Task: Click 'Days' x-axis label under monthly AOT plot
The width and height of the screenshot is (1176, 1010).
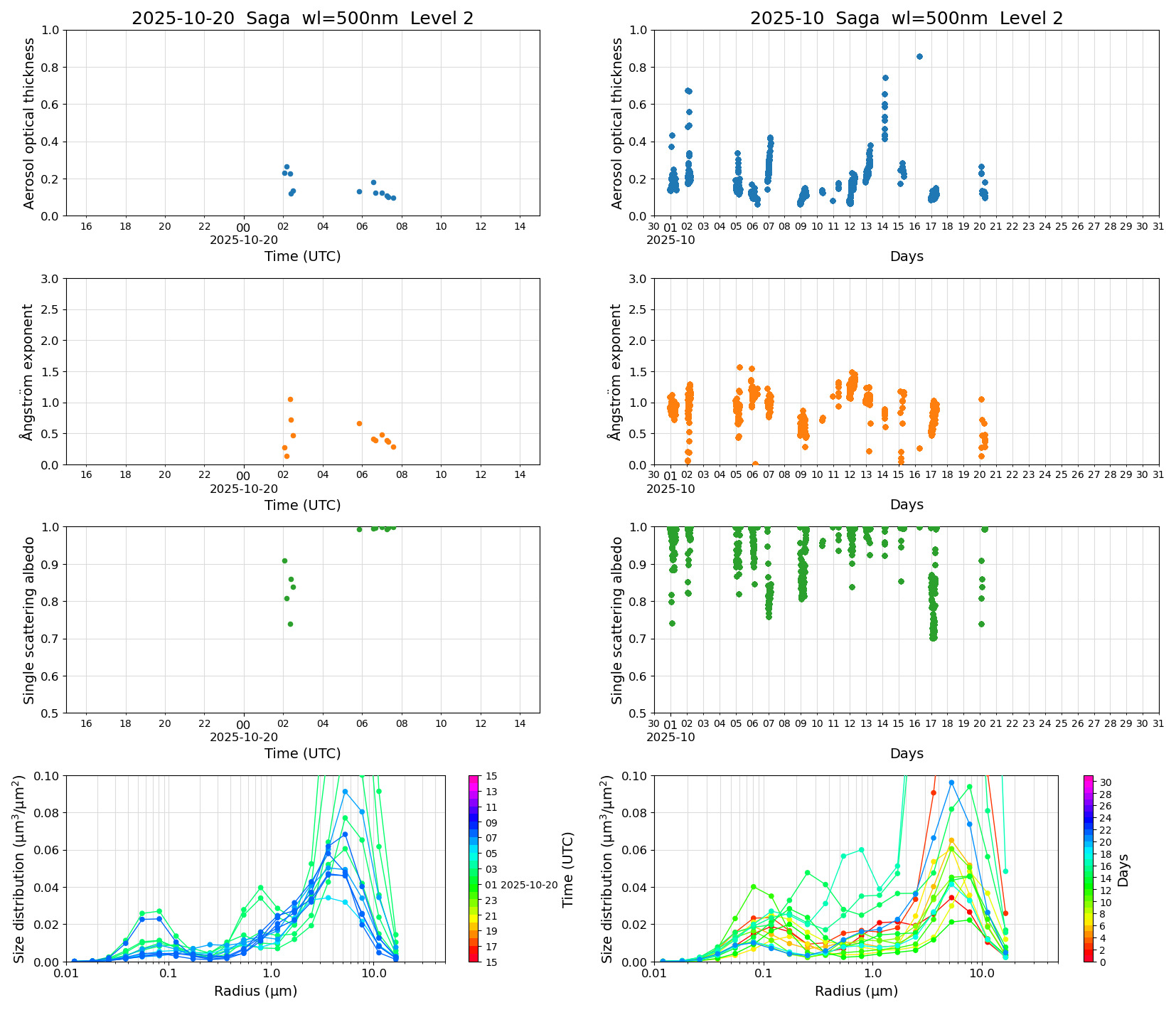Action: pos(906,256)
